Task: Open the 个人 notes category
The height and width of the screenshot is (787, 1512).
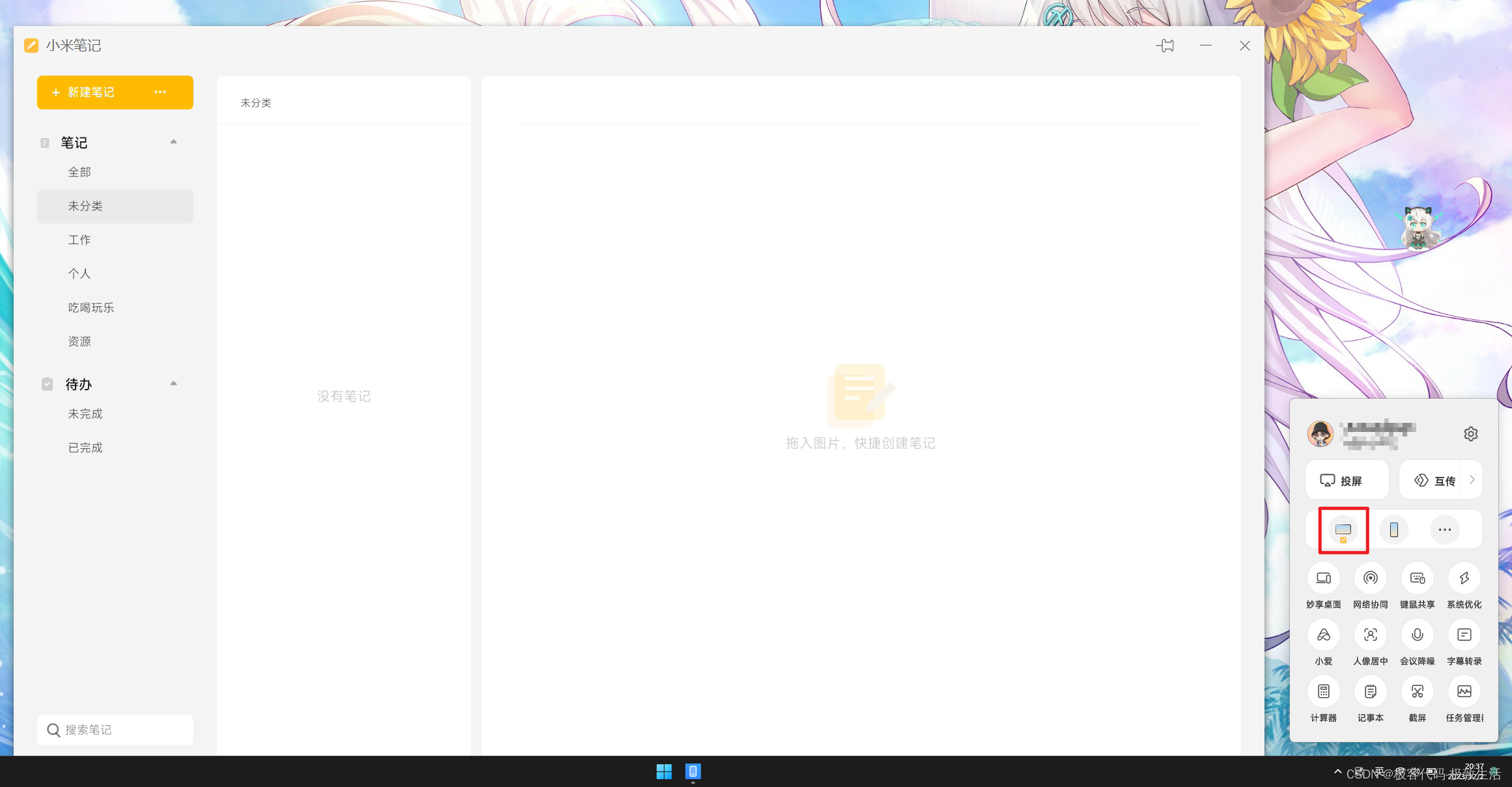Action: (115, 274)
